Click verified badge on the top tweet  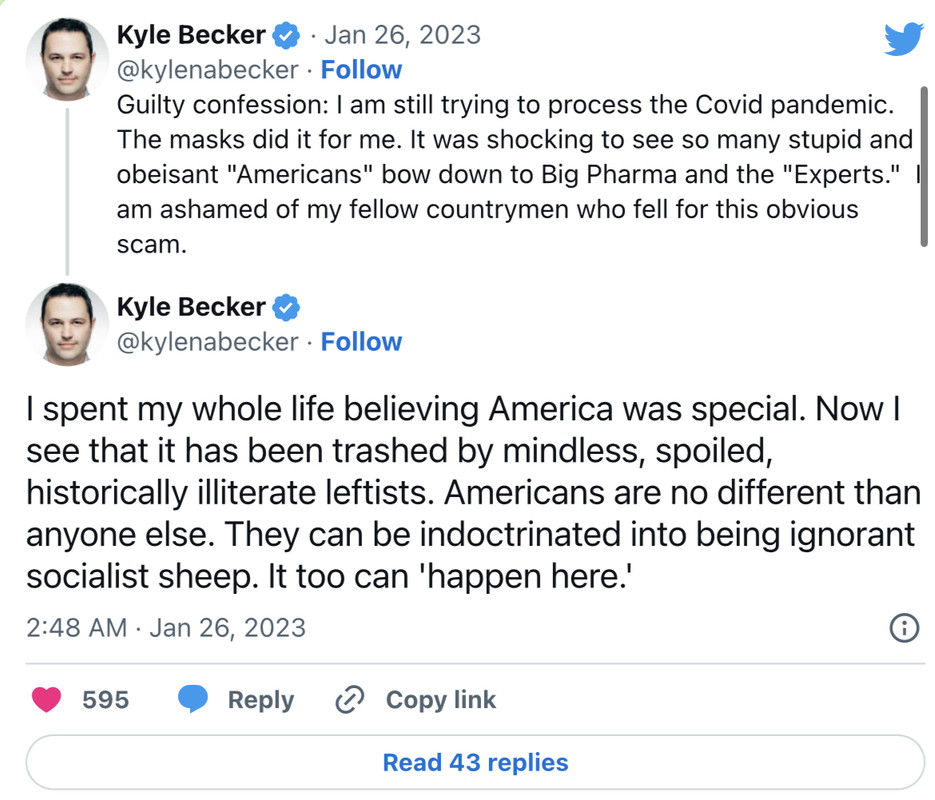[286, 36]
